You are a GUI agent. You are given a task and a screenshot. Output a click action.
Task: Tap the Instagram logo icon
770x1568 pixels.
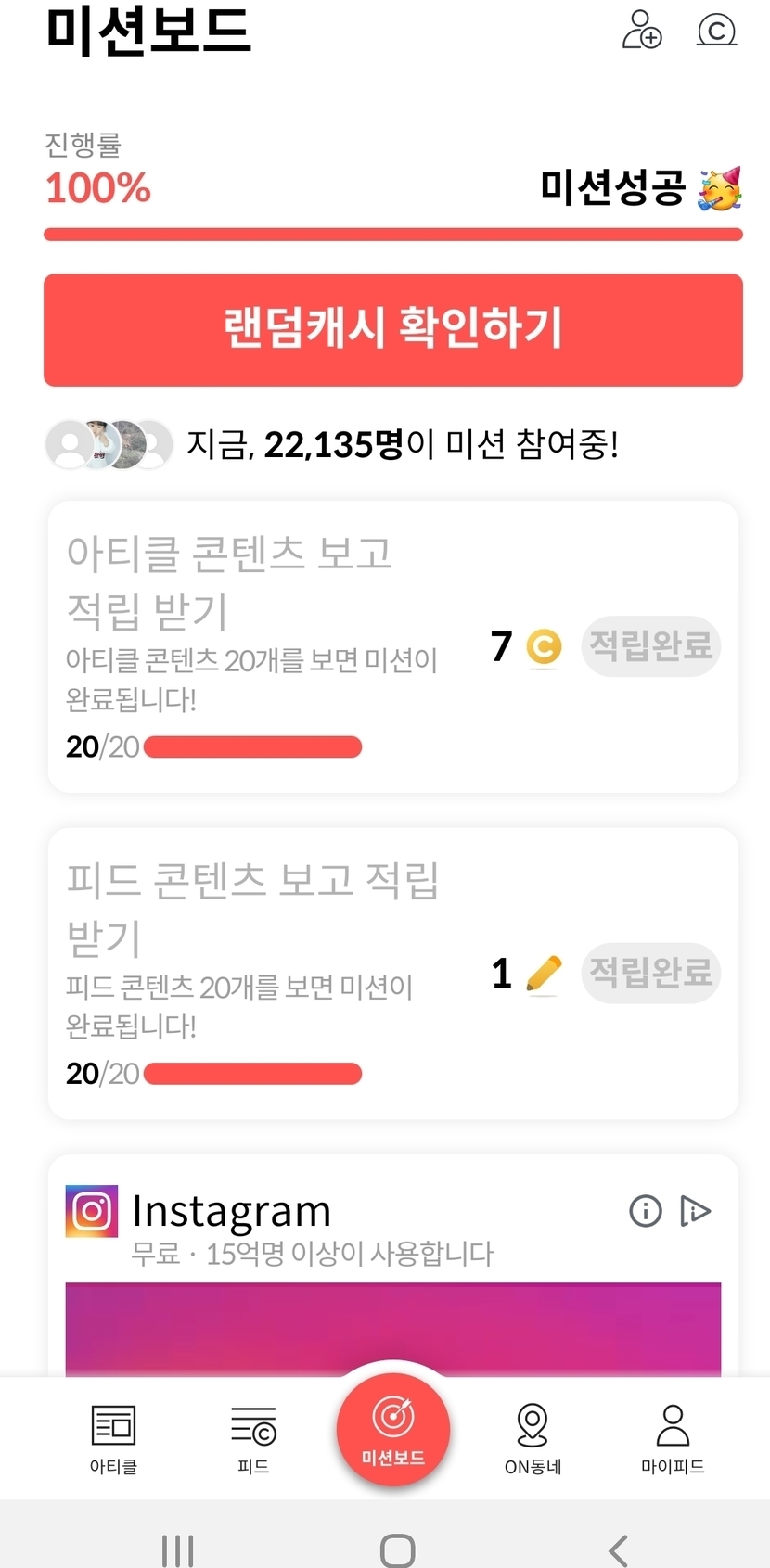[x=92, y=1211]
